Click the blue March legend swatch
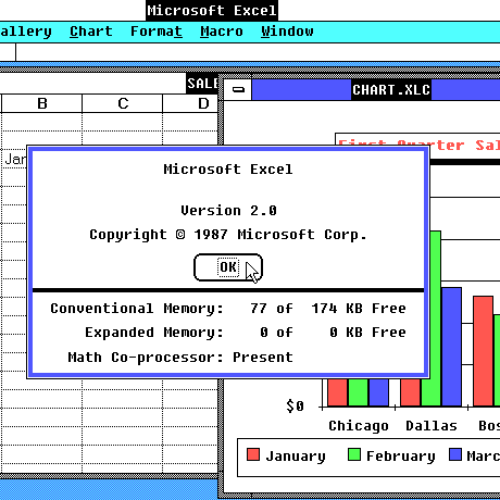Image resolution: width=500 pixels, height=500 pixels. pyautogui.click(x=455, y=455)
